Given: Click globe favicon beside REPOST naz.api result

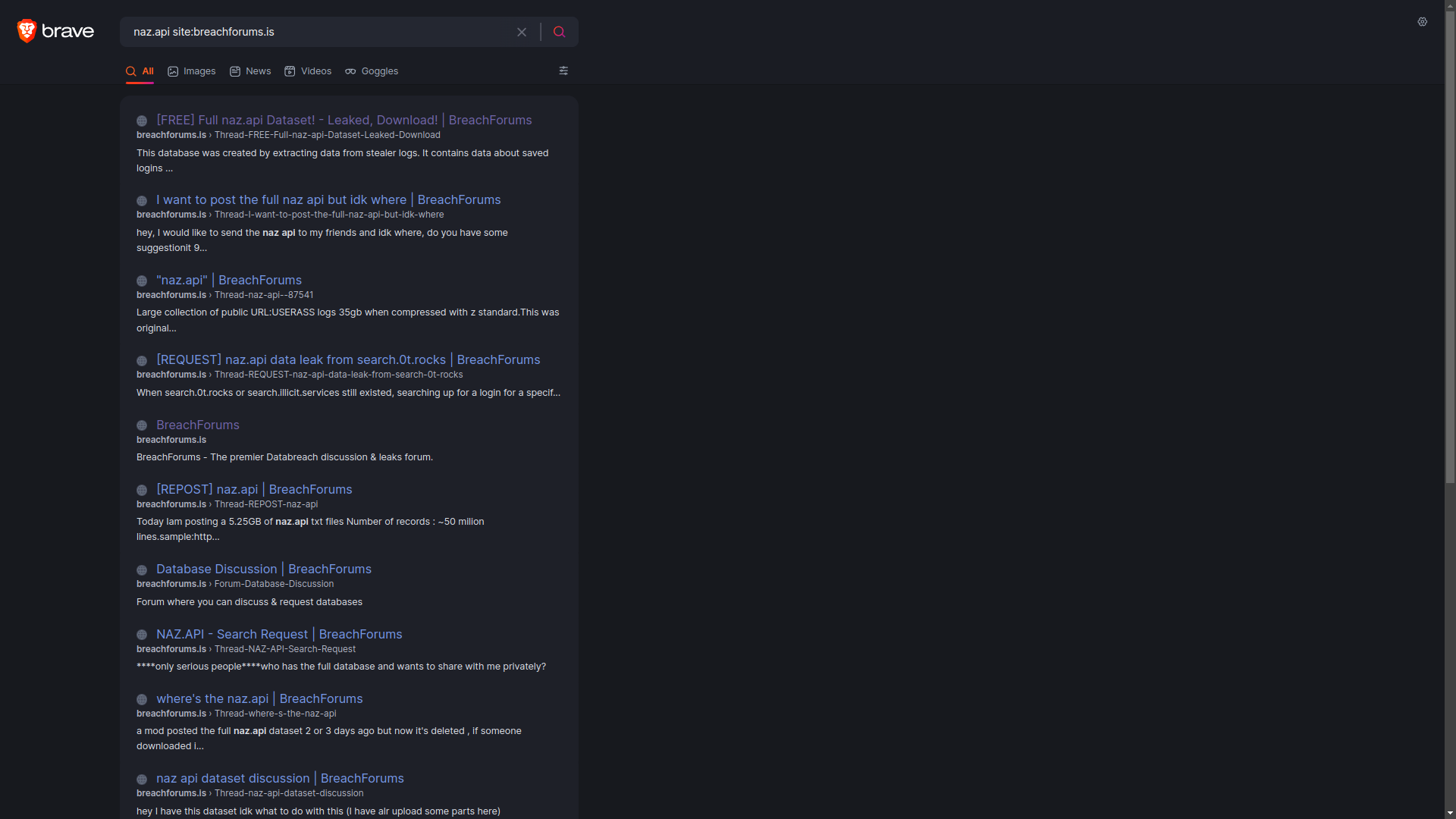Looking at the screenshot, I should (142, 490).
